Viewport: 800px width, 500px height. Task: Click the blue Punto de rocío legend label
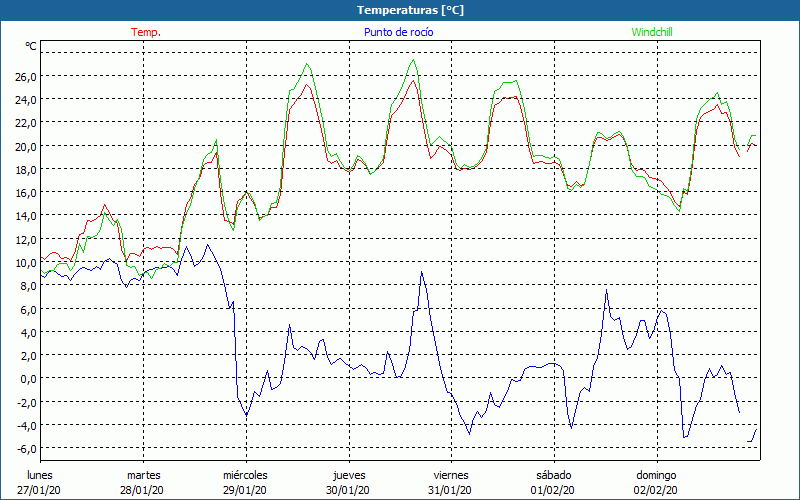point(398,32)
